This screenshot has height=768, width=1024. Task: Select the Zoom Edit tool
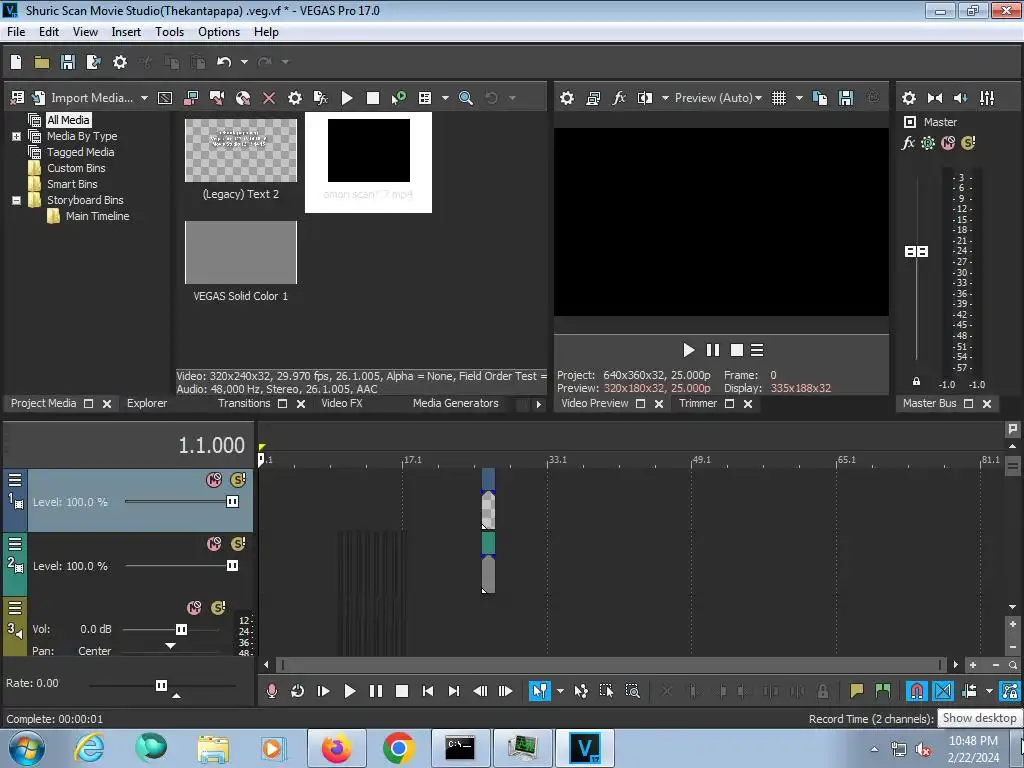pyautogui.click(x=632, y=691)
